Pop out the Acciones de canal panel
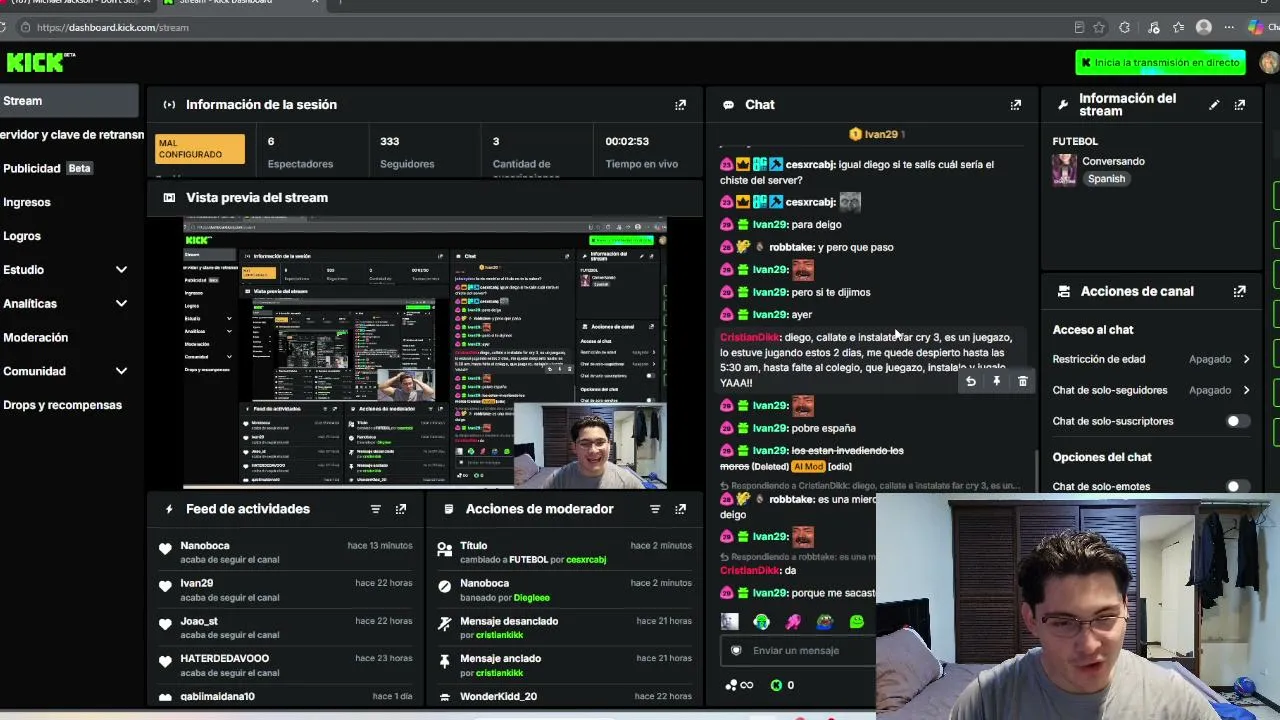 click(x=1239, y=291)
